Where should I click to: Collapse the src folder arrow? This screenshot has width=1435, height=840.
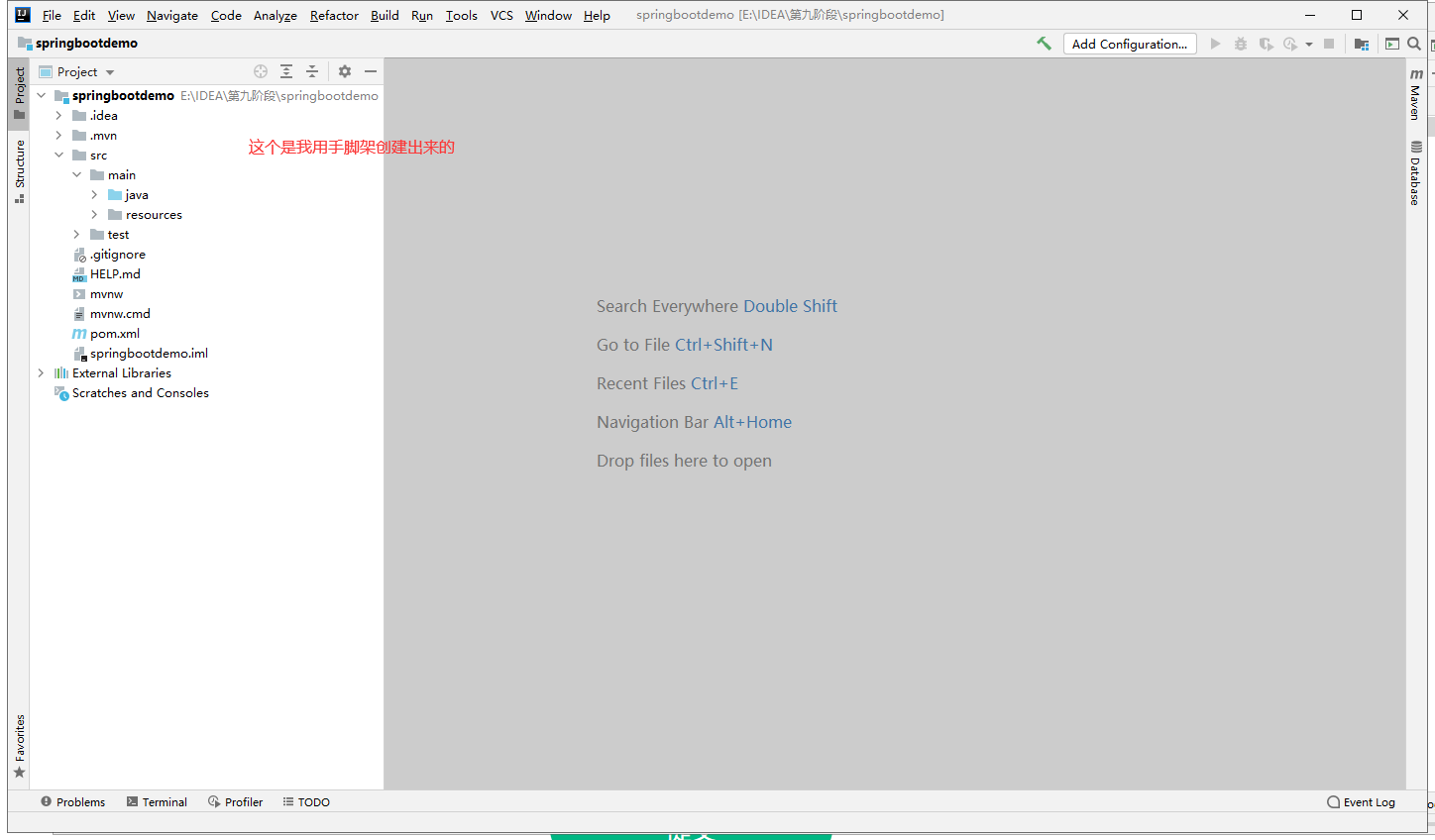click(58, 156)
